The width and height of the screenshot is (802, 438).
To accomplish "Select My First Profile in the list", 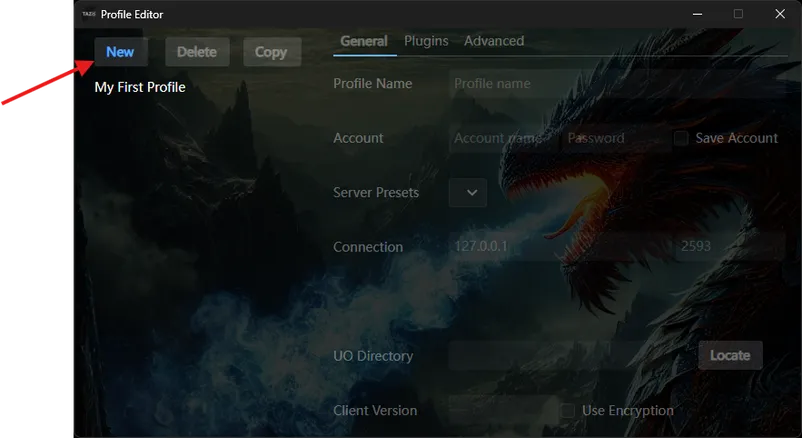I will pyautogui.click(x=140, y=87).
